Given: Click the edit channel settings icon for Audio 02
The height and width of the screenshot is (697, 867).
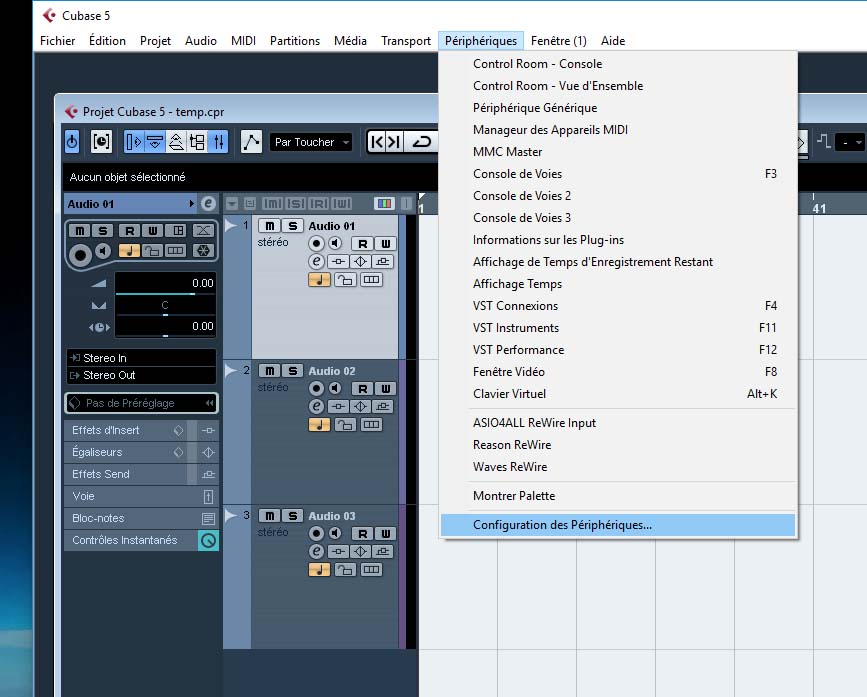Looking at the screenshot, I should point(316,406).
